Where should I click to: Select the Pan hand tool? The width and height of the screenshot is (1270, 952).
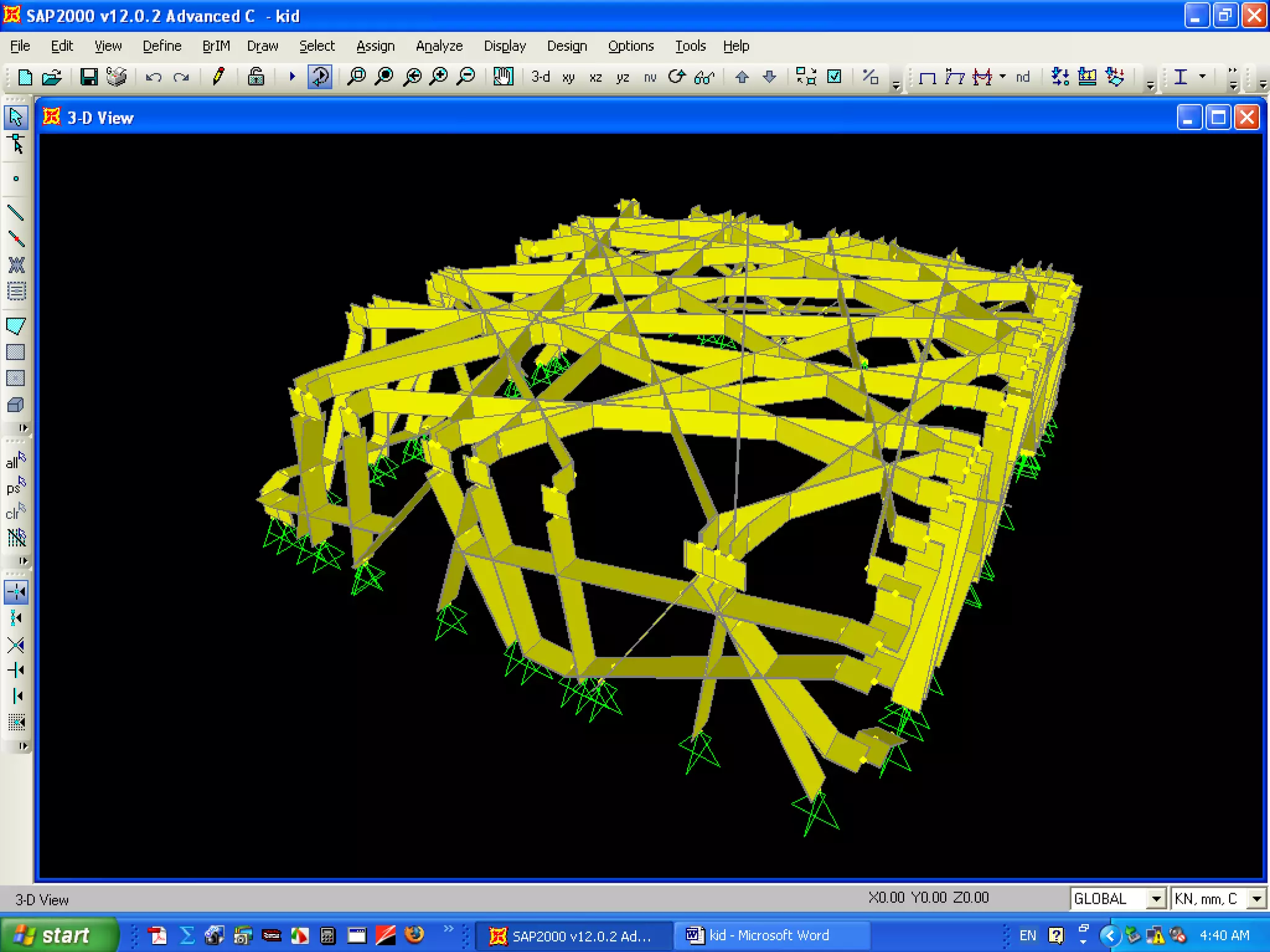coord(503,77)
